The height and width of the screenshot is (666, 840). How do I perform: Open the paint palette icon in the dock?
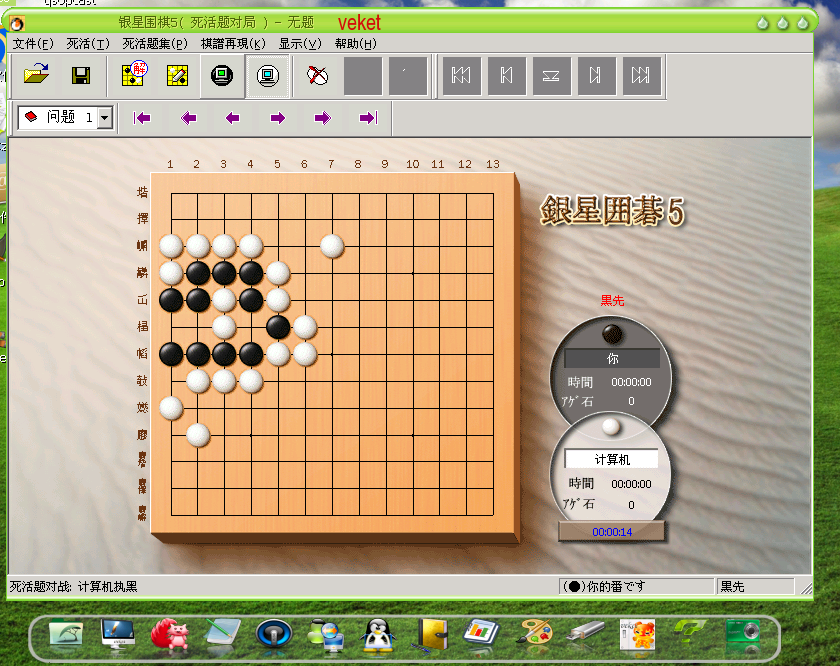535,634
